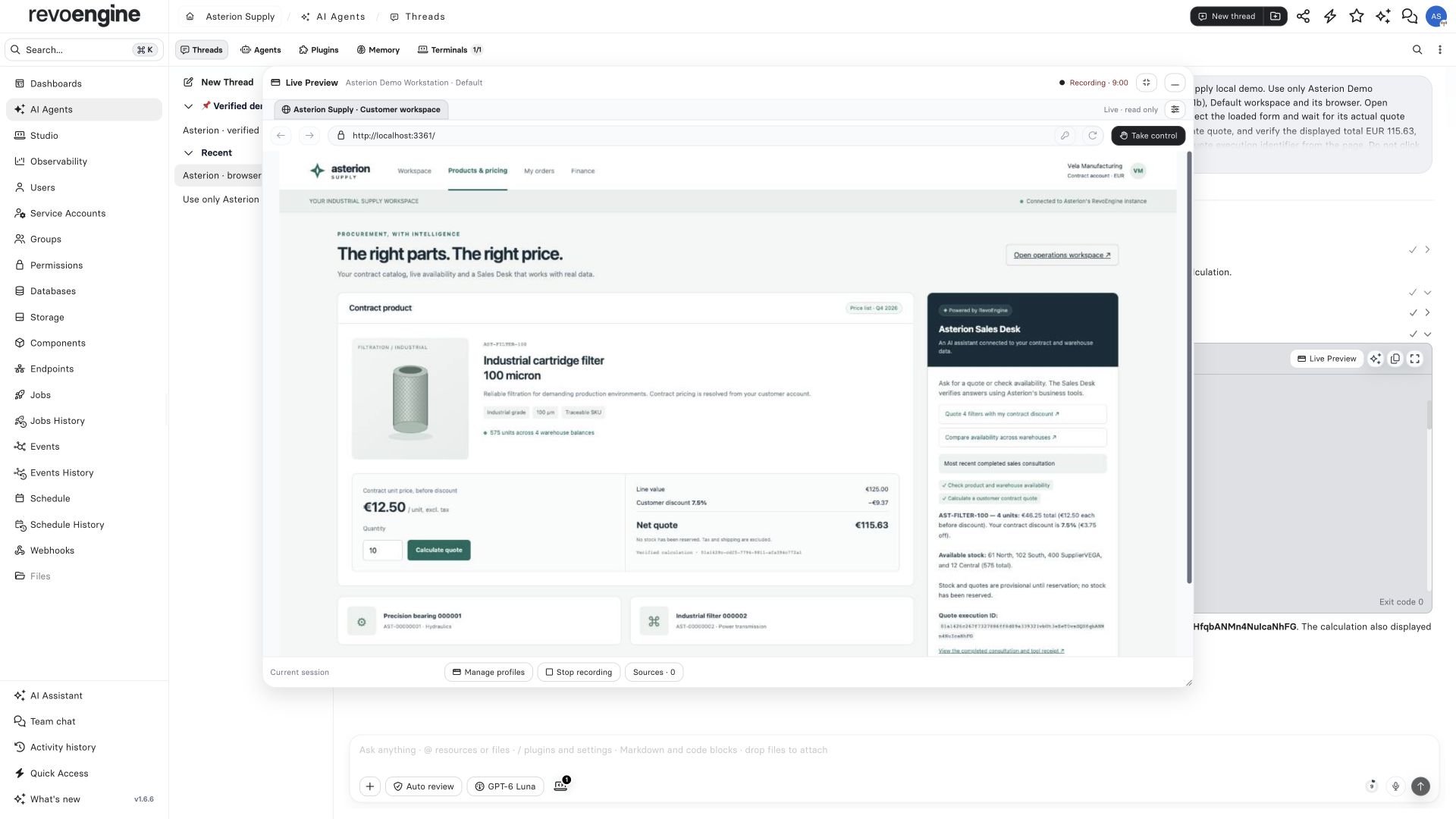Click the reload icon in preview address bar
1456x819 pixels.
[x=1093, y=136]
